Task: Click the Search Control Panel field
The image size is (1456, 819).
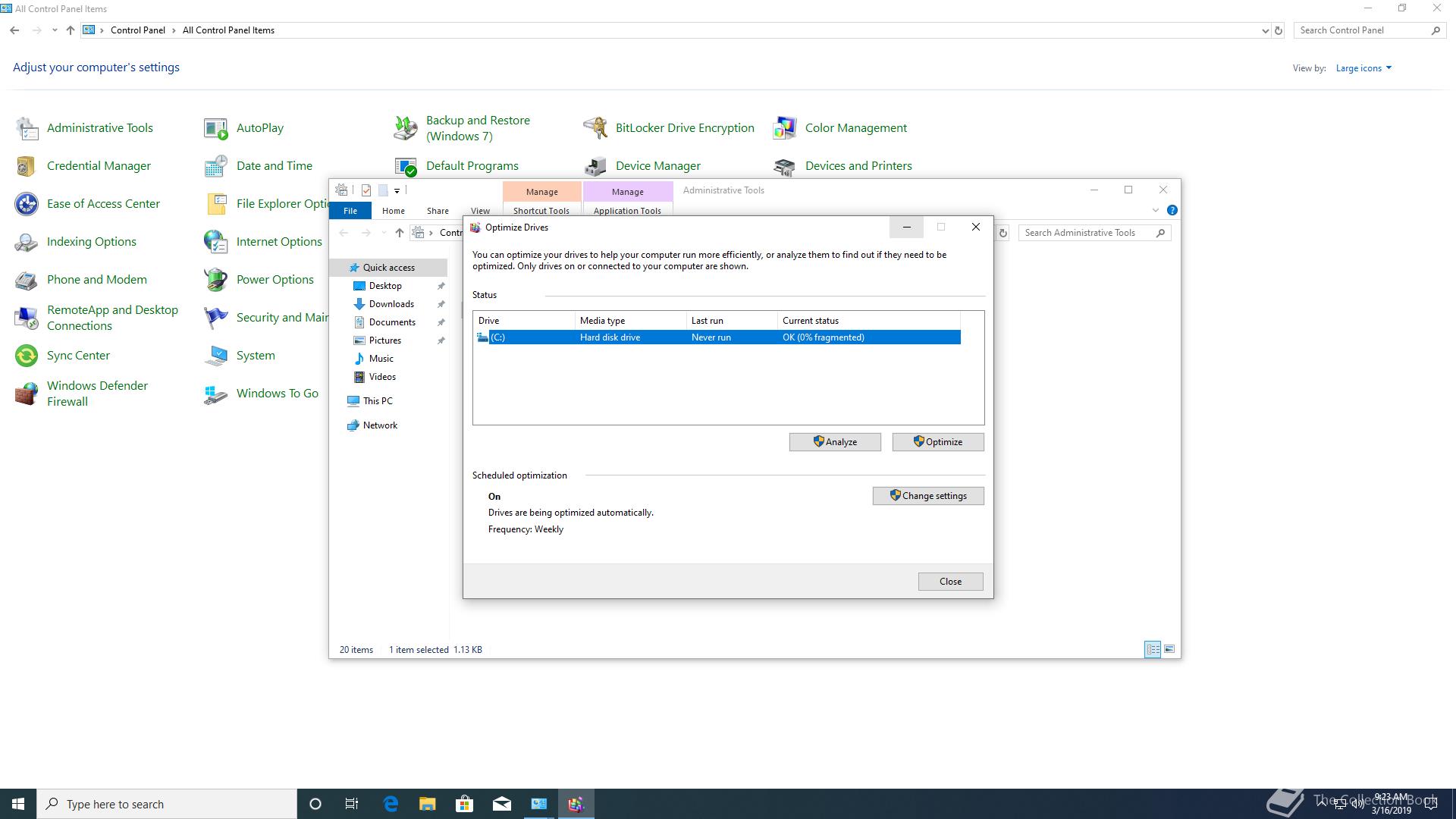Action: click(x=1363, y=30)
